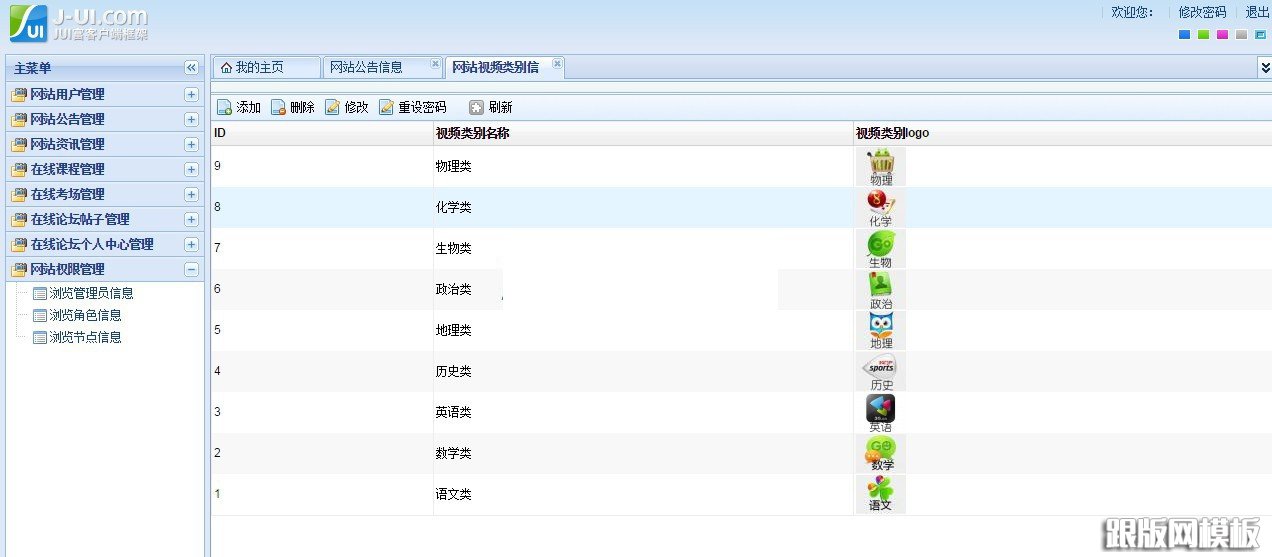Click the Delete toolbar button
1272x557 pixels.
[x=293, y=108]
